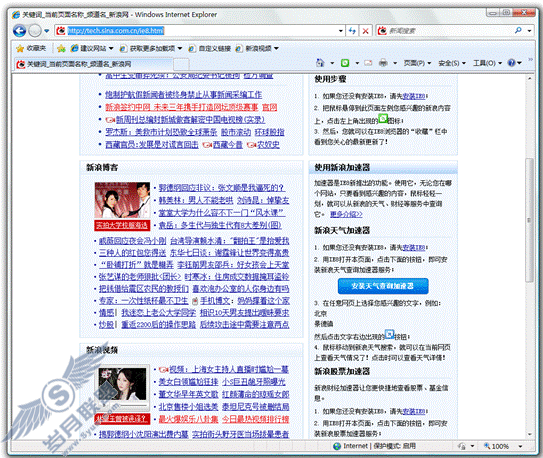Click the scrollbar down arrow

[x=529, y=434]
